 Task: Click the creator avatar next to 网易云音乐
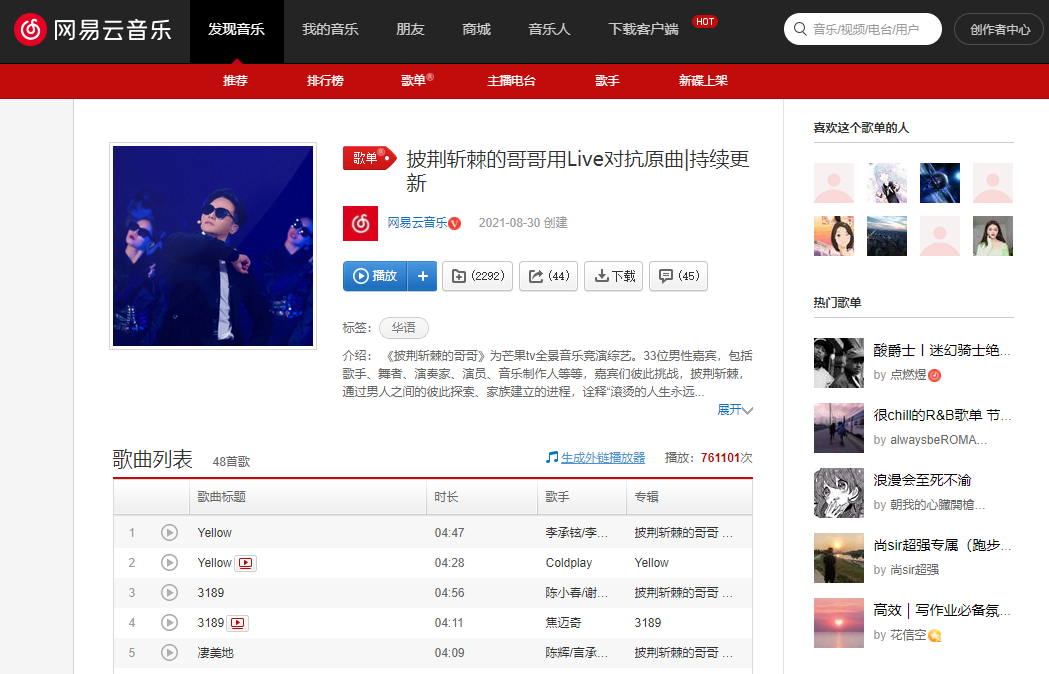(360, 223)
